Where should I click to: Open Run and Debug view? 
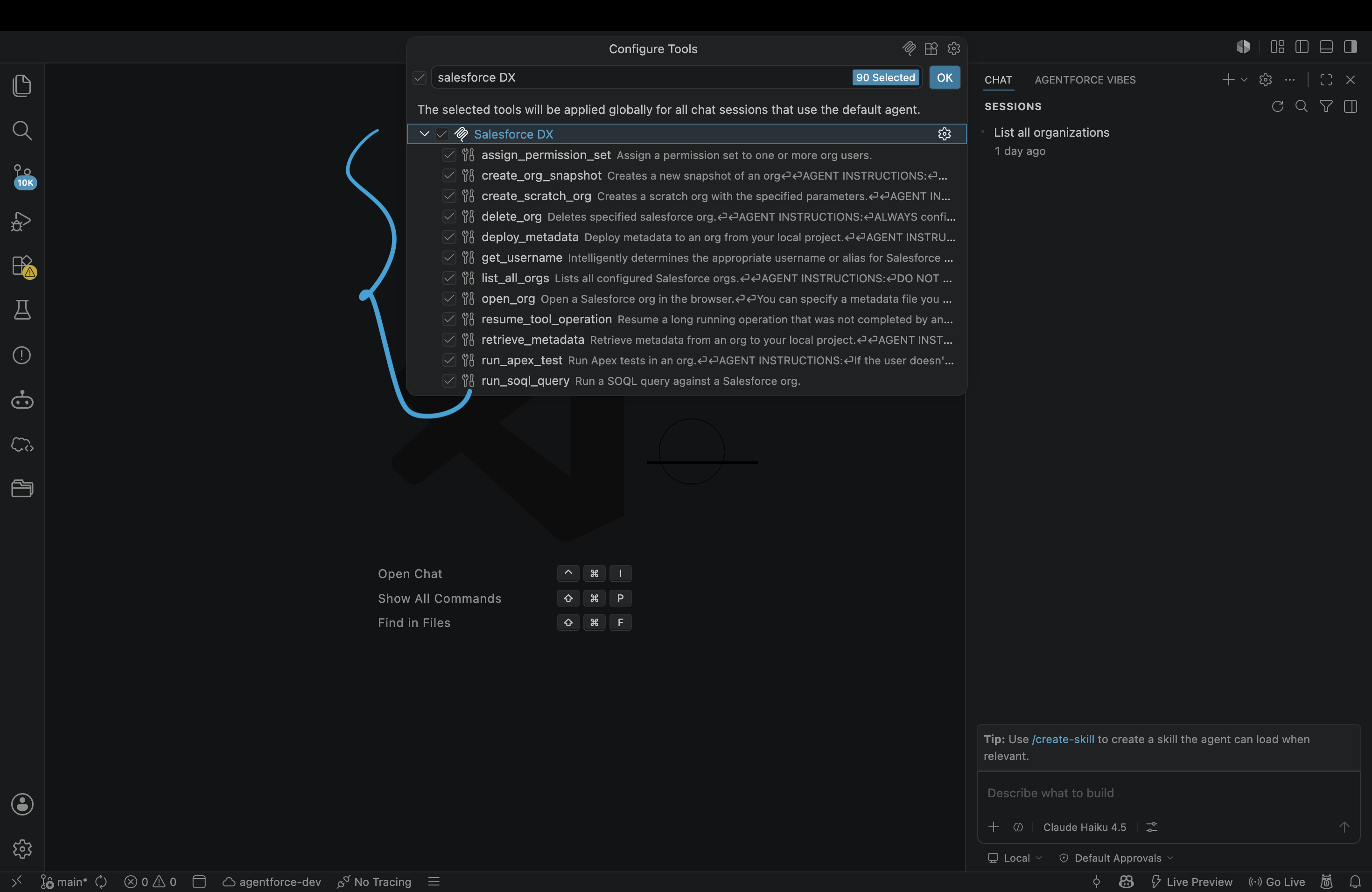[22, 221]
